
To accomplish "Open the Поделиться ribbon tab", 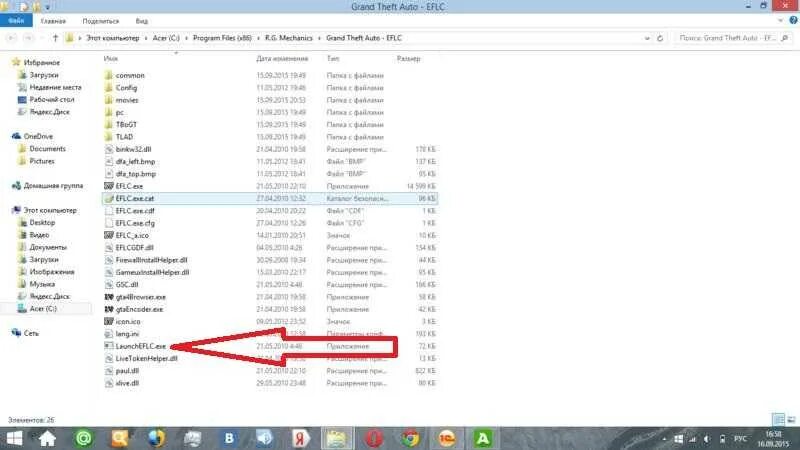I will 101,21.
